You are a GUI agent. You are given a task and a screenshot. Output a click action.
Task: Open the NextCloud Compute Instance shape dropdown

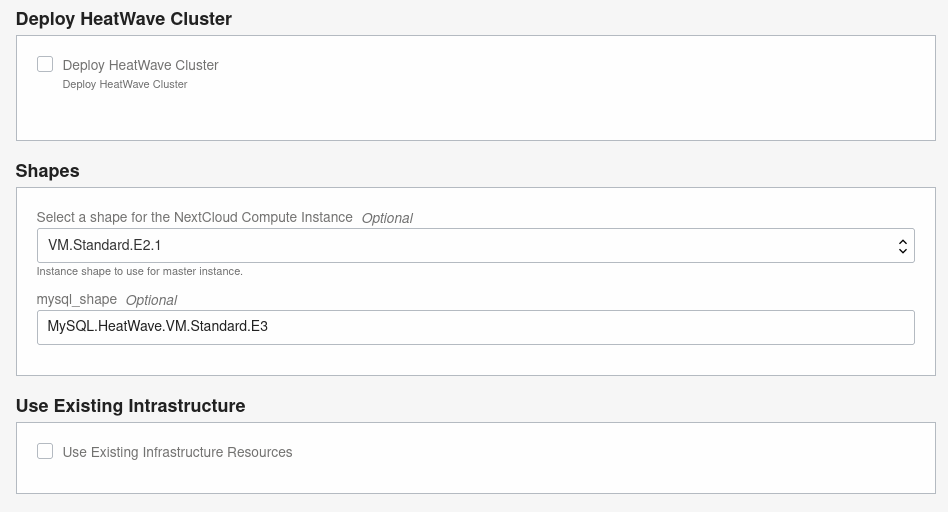coord(475,245)
